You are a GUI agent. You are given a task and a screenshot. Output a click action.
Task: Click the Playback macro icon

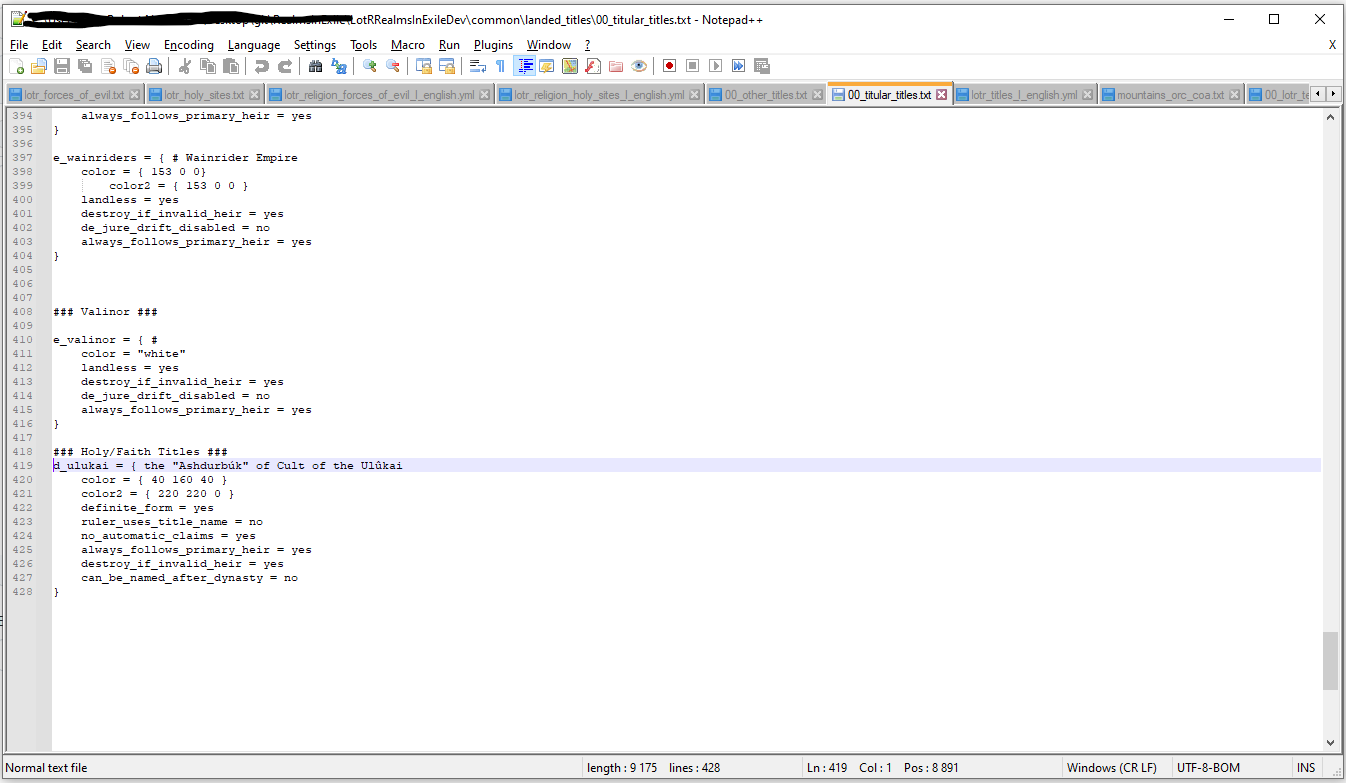[x=715, y=66]
